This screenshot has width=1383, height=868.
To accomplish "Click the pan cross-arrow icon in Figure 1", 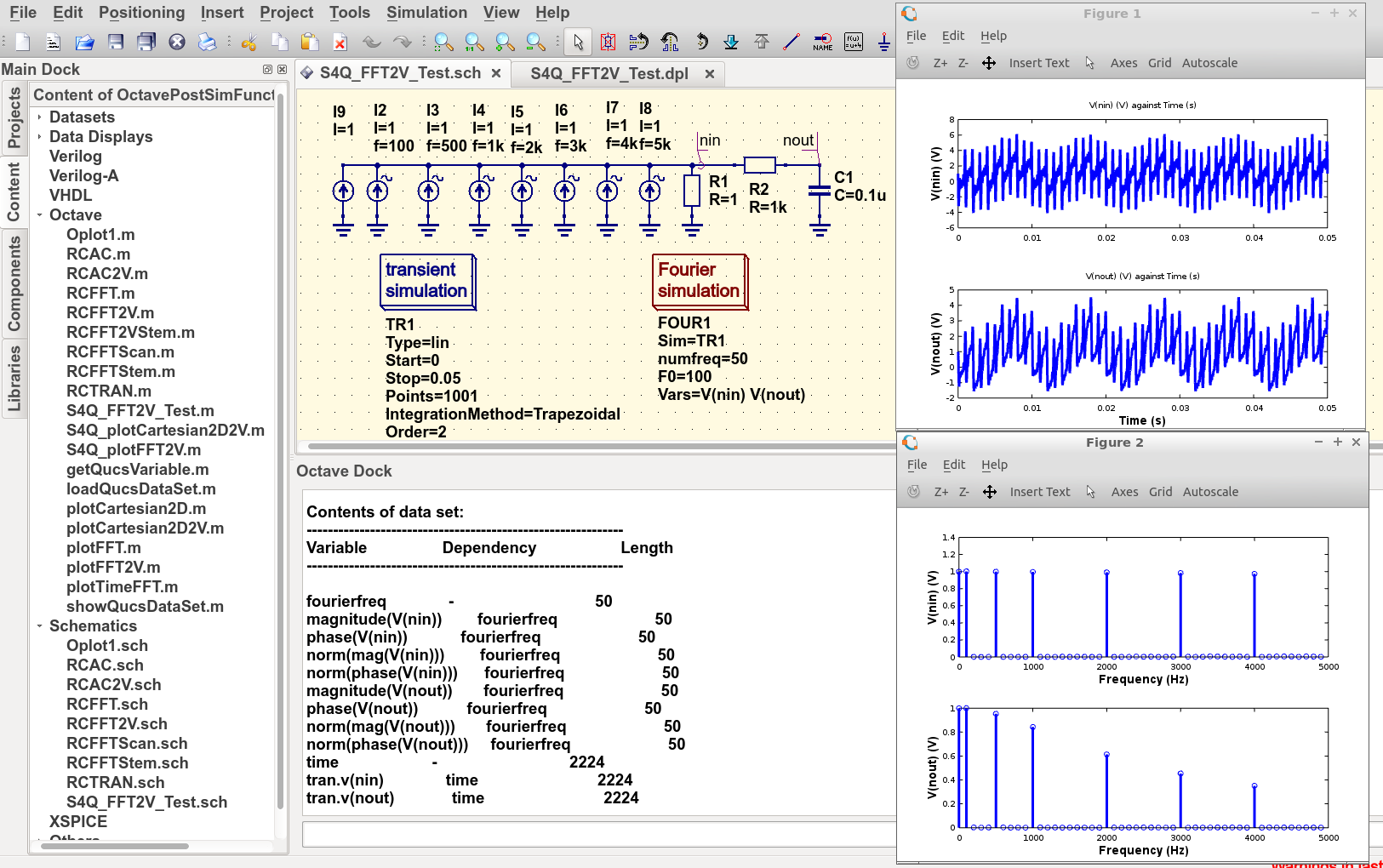I will (x=988, y=63).
